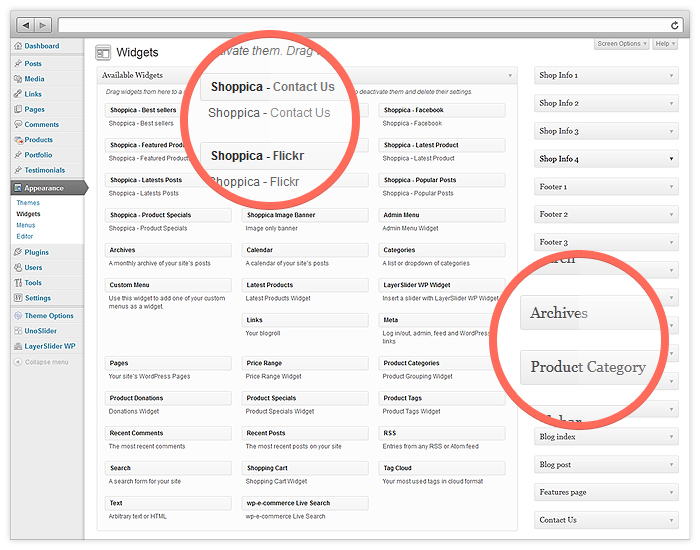Click the browser forward arrow button
This screenshot has height=550, width=700.
(43, 25)
